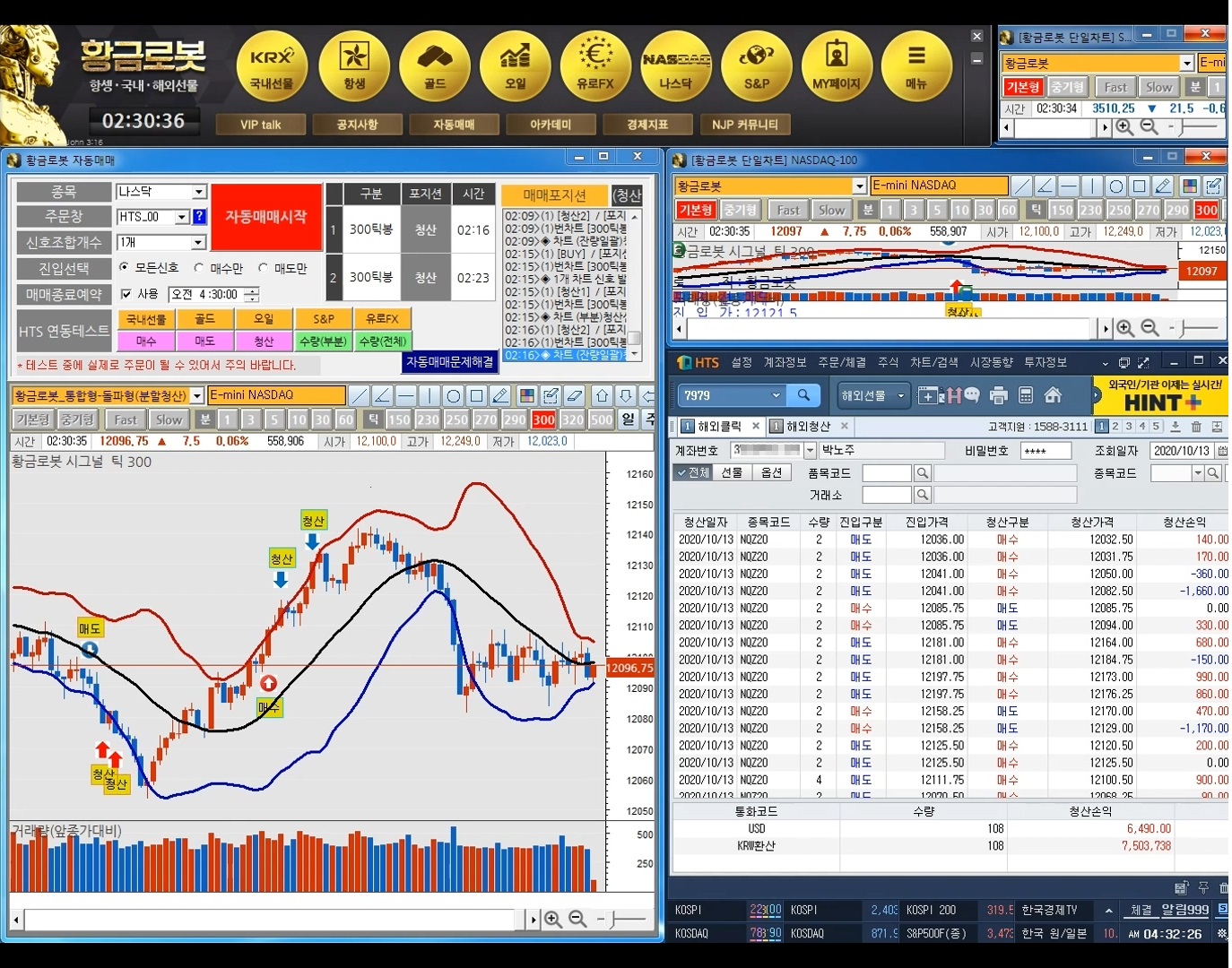Select 매수만 radio button
1232x968 pixels.
click(x=199, y=268)
